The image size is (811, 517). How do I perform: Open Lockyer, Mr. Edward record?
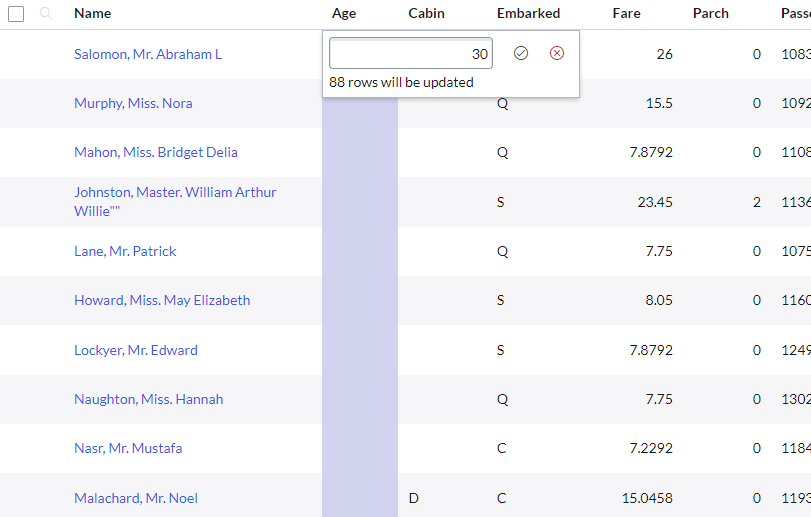click(136, 351)
